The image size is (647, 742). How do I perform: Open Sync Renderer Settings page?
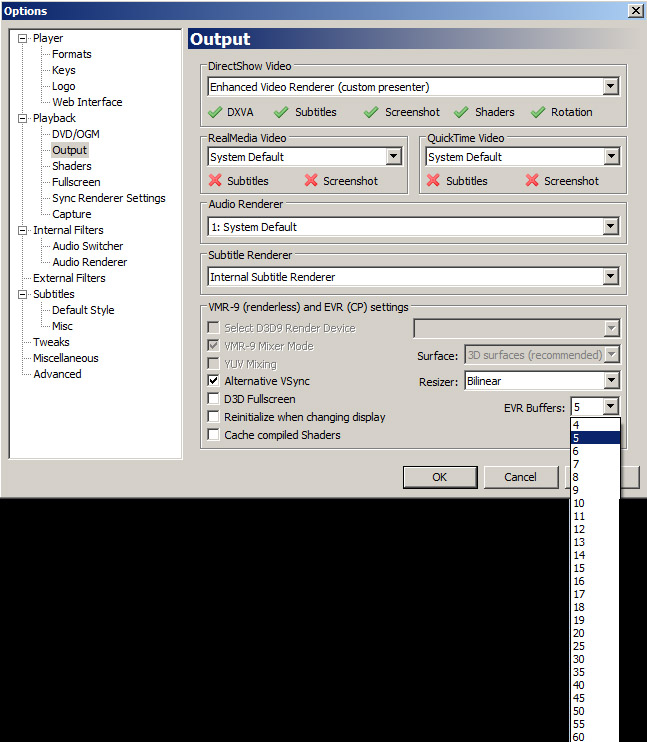(x=109, y=198)
